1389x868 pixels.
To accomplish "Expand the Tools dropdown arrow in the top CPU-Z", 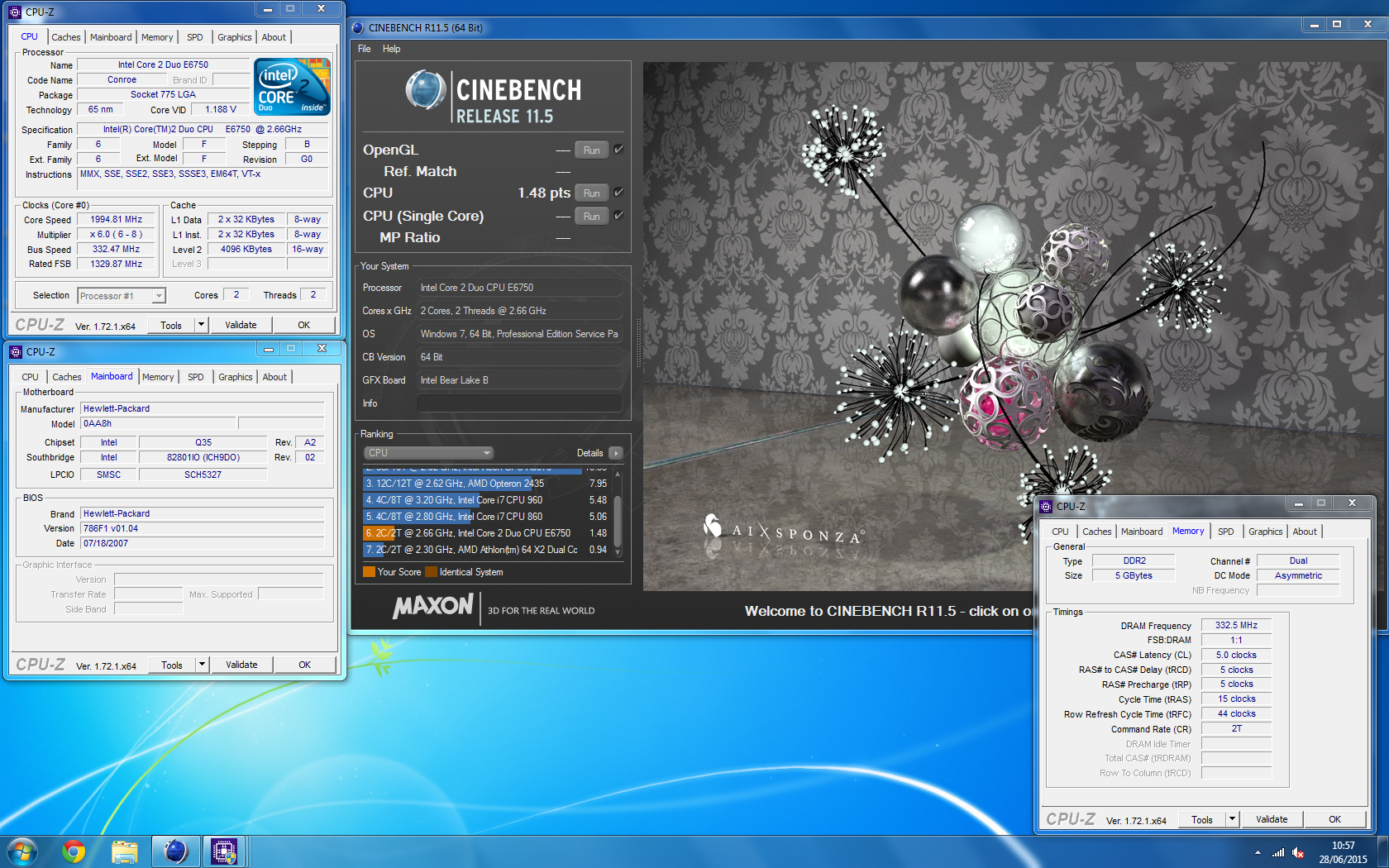I will [201, 325].
